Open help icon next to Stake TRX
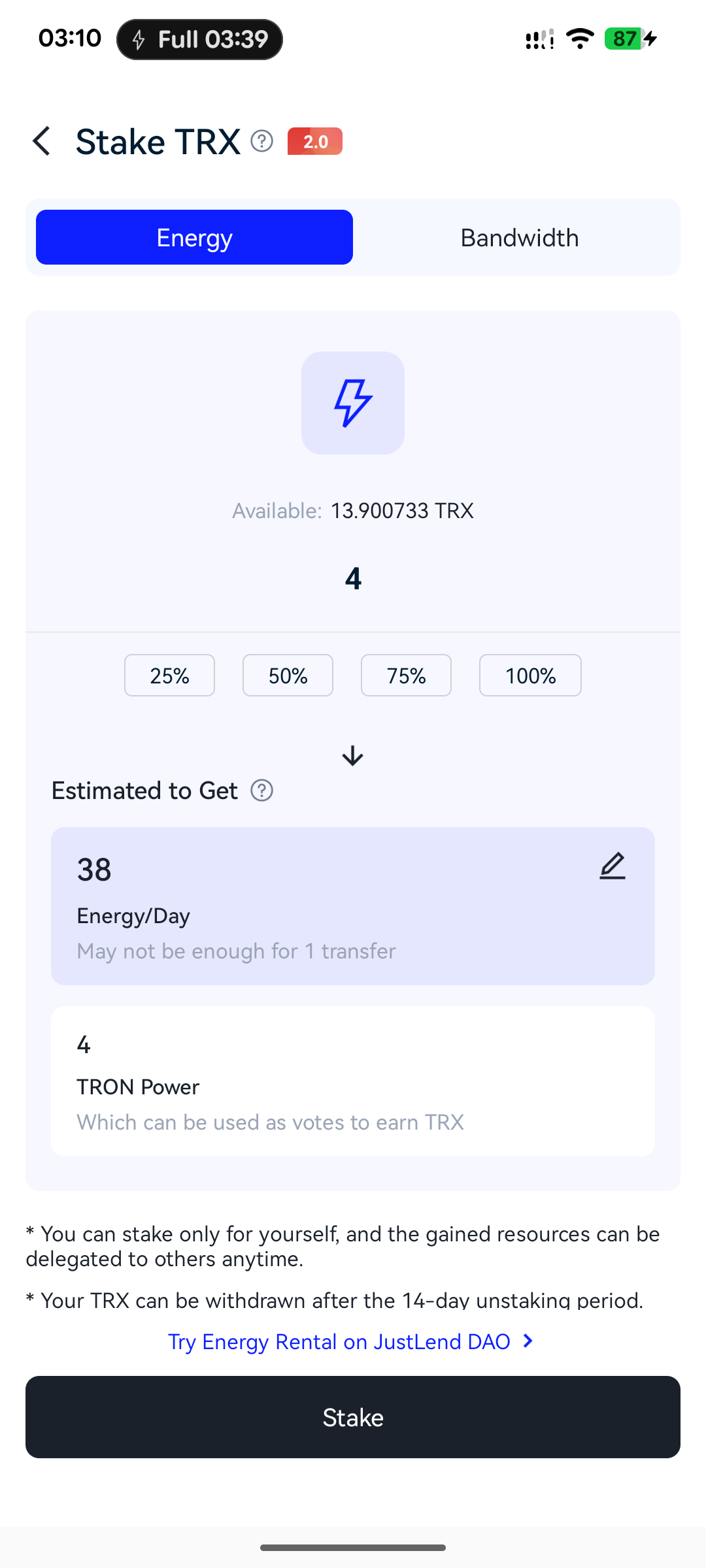The image size is (706, 1568). [x=262, y=141]
